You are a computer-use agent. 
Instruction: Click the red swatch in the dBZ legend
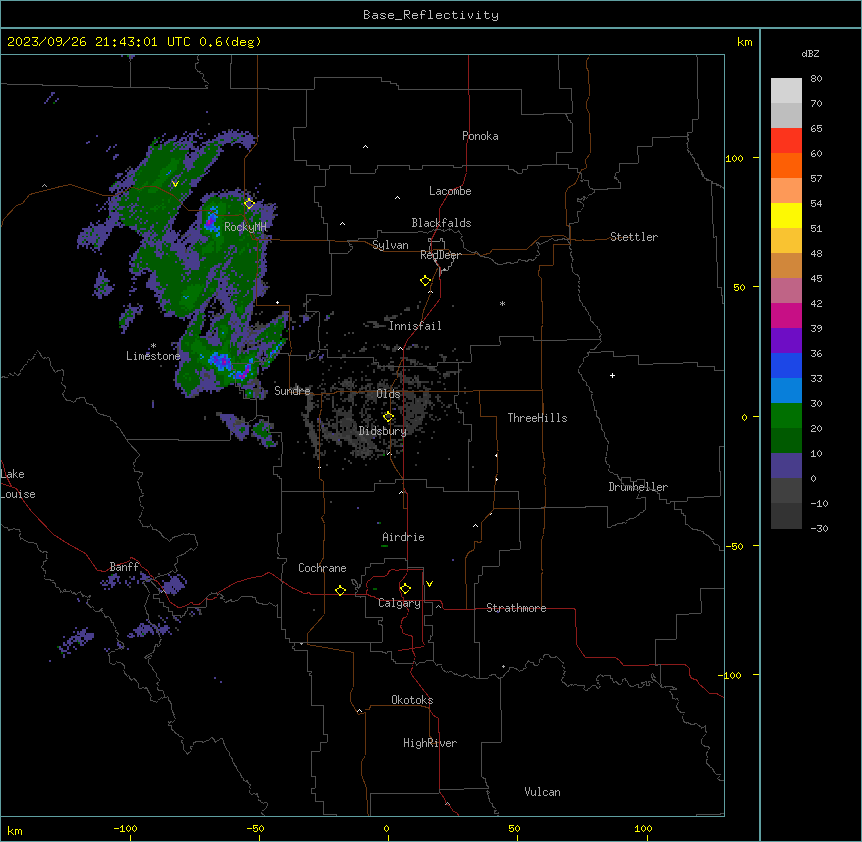coord(786,141)
